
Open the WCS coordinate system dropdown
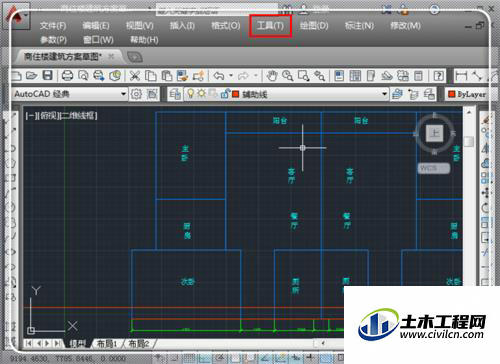click(x=434, y=168)
